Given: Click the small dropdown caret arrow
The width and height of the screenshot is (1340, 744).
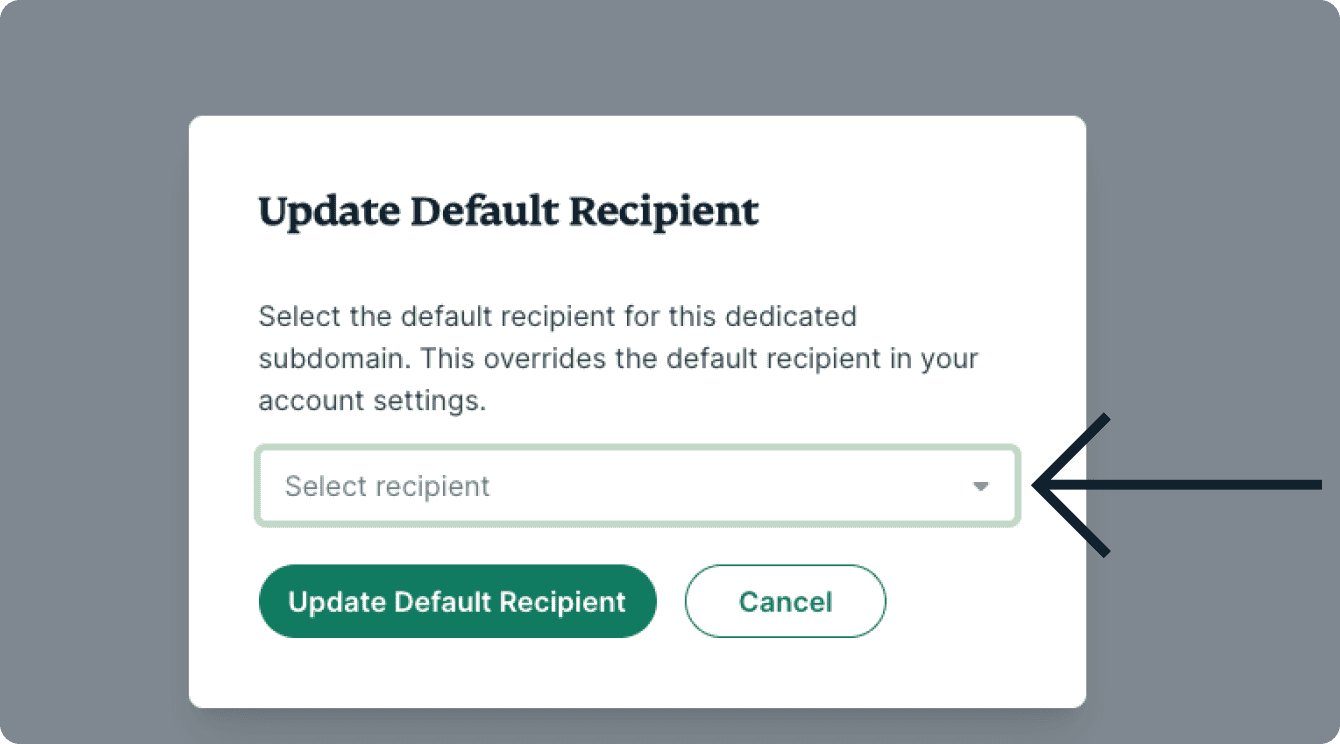Looking at the screenshot, I should [980, 487].
